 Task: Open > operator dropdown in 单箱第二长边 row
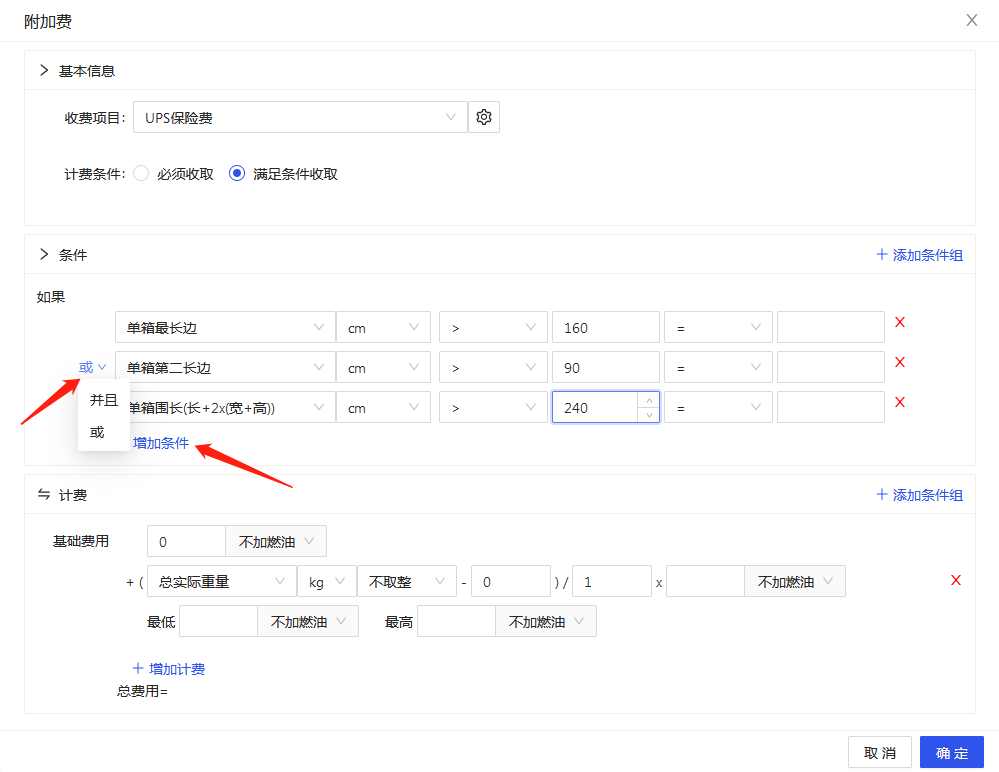[x=493, y=368]
